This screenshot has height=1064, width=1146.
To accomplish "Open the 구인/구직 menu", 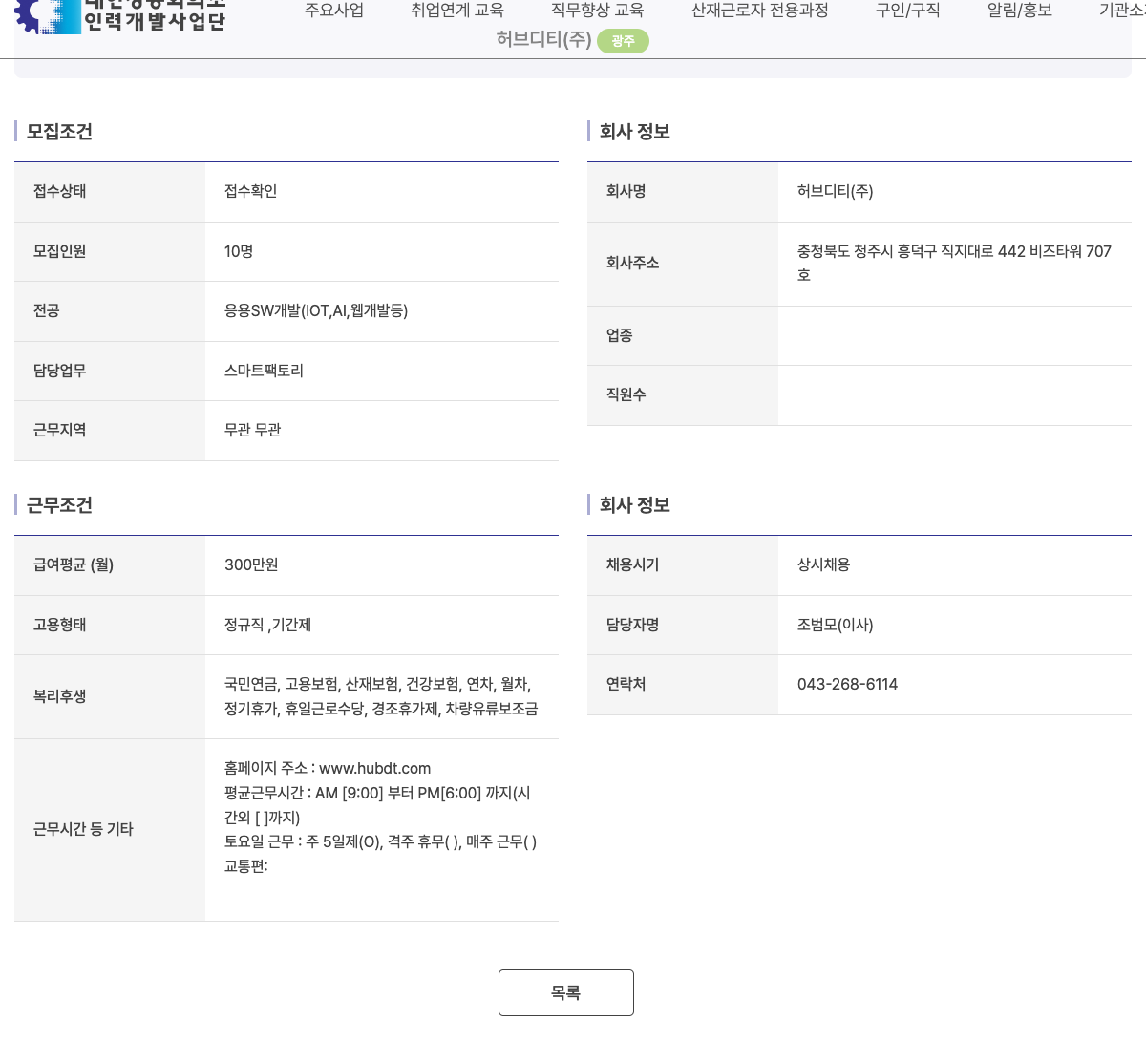I will 908,11.
